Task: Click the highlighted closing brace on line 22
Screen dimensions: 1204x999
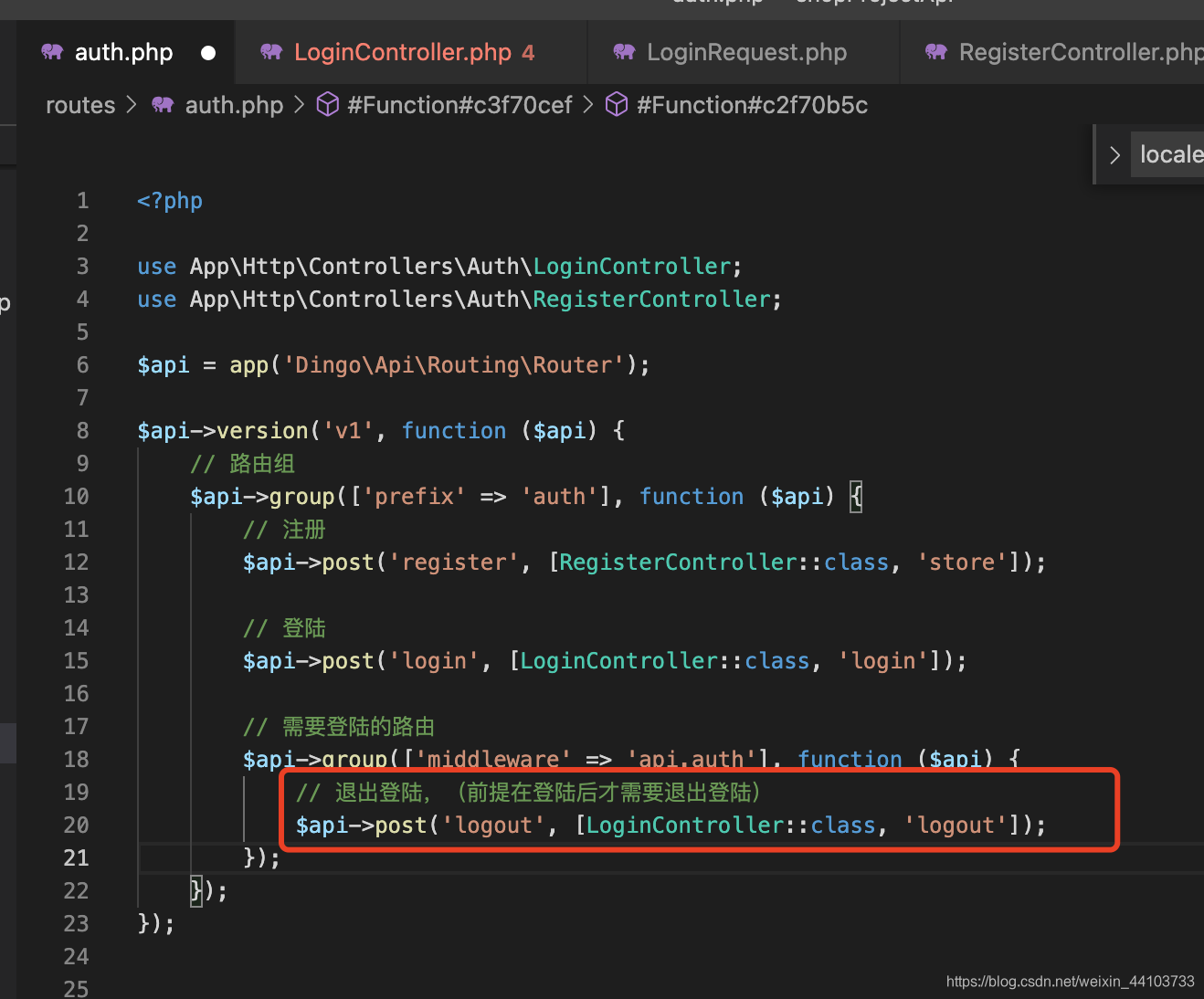Action: (196, 891)
